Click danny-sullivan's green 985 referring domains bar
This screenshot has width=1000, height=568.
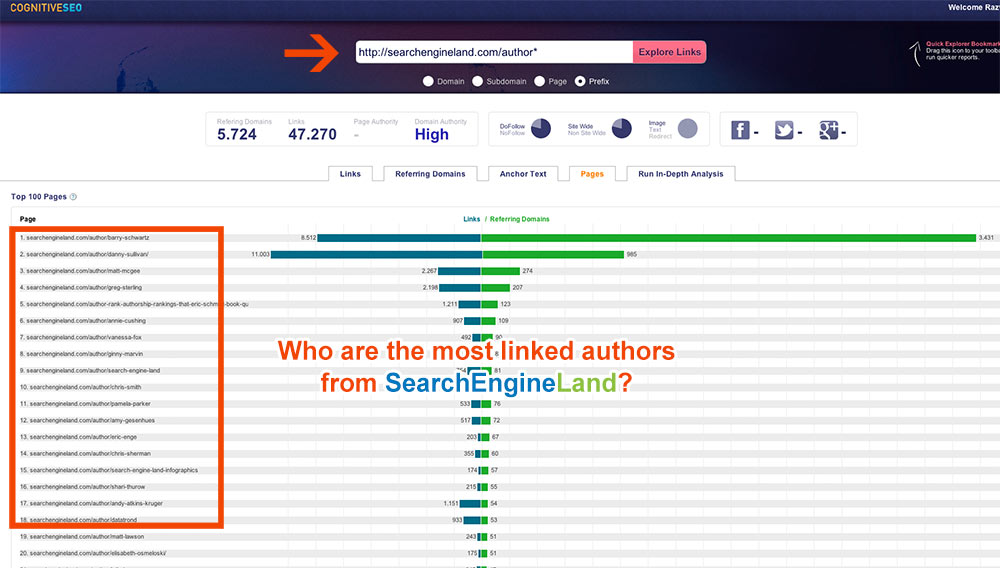[x=553, y=254]
